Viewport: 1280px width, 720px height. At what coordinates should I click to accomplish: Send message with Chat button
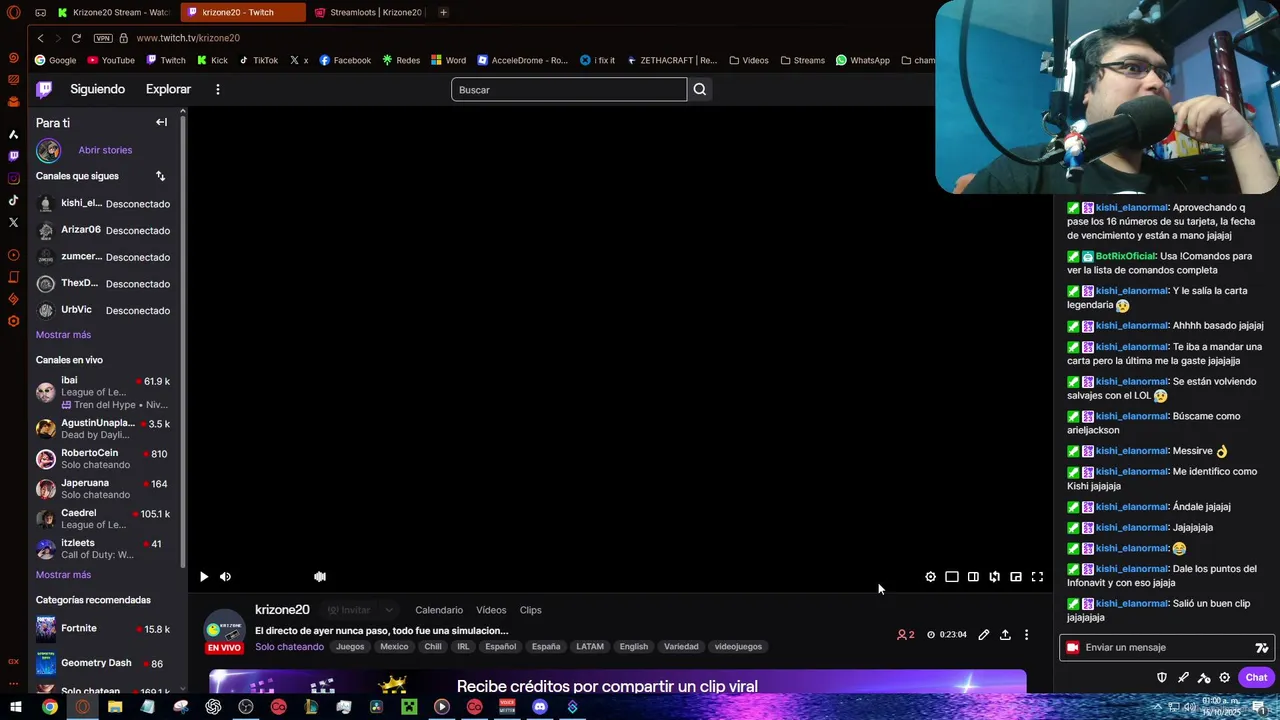[x=1256, y=678]
